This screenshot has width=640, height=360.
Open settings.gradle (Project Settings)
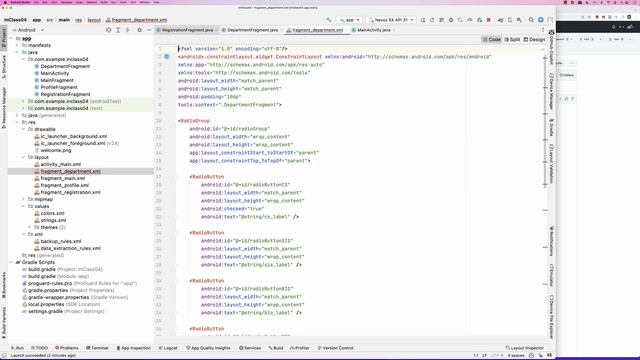click(x=63, y=311)
